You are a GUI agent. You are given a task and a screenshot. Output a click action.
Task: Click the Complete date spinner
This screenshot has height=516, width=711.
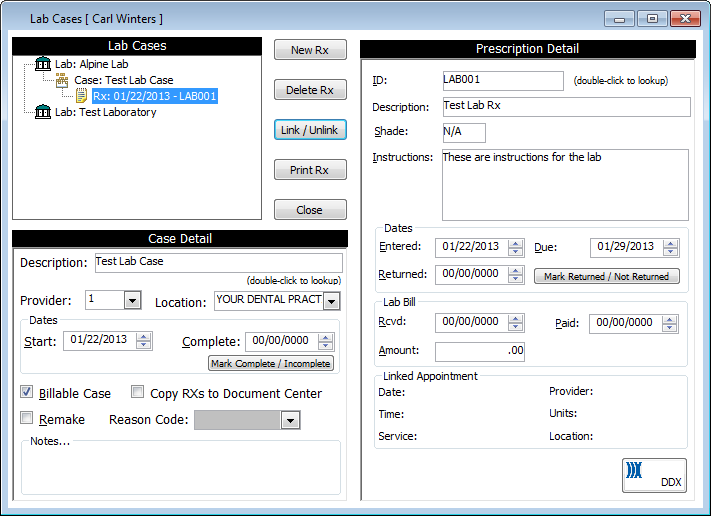pos(326,342)
